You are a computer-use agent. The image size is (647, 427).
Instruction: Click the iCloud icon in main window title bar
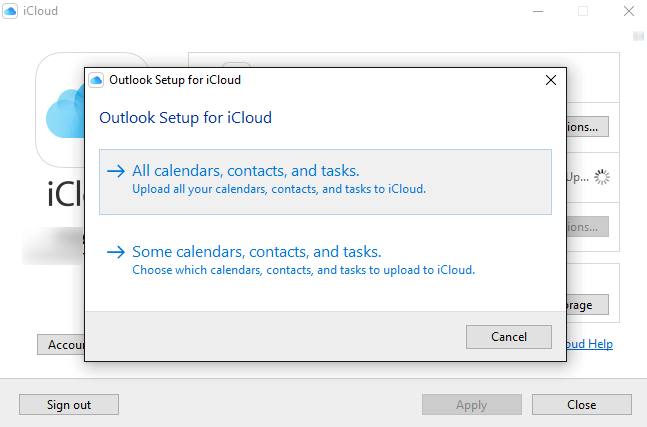[10, 11]
